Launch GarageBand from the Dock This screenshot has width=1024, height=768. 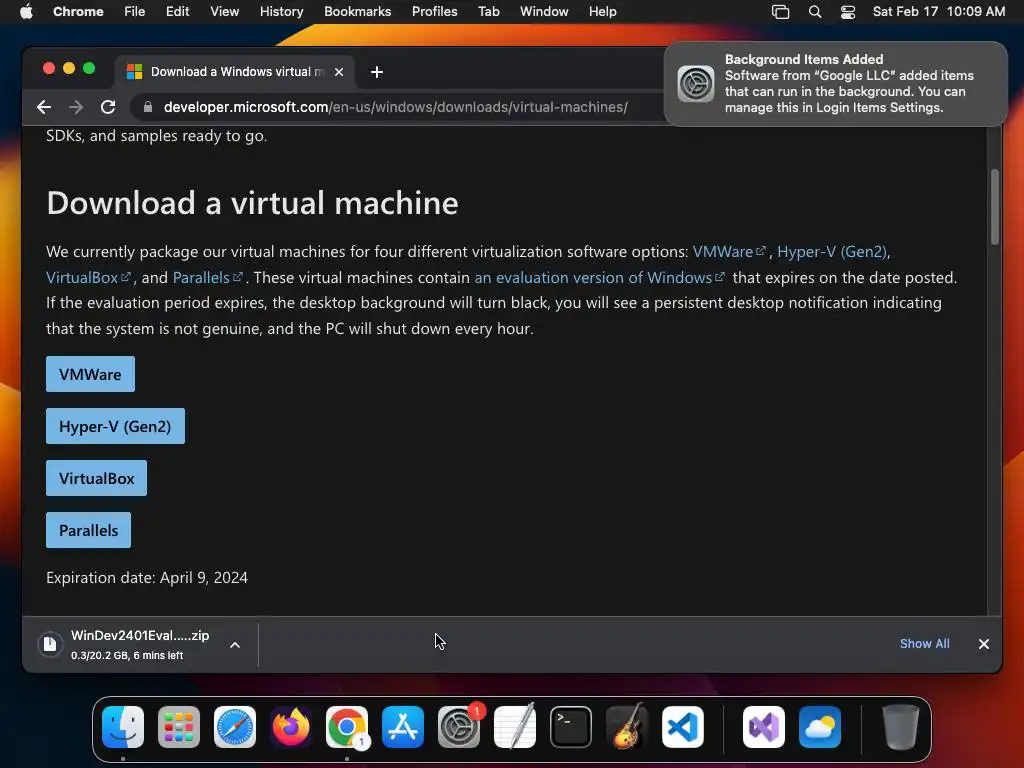627,727
